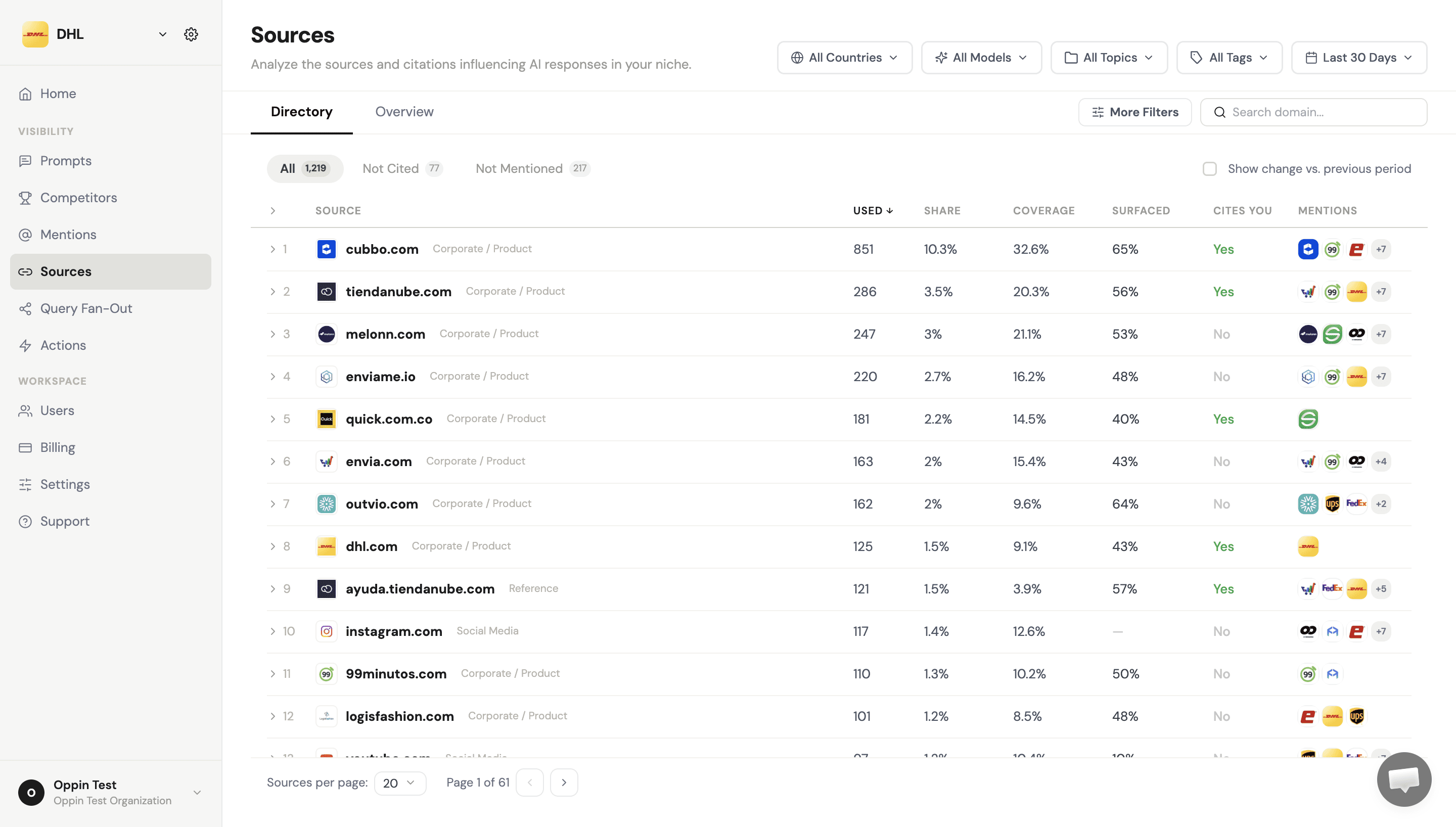Show the Not Cited sources filter

click(x=402, y=169)
